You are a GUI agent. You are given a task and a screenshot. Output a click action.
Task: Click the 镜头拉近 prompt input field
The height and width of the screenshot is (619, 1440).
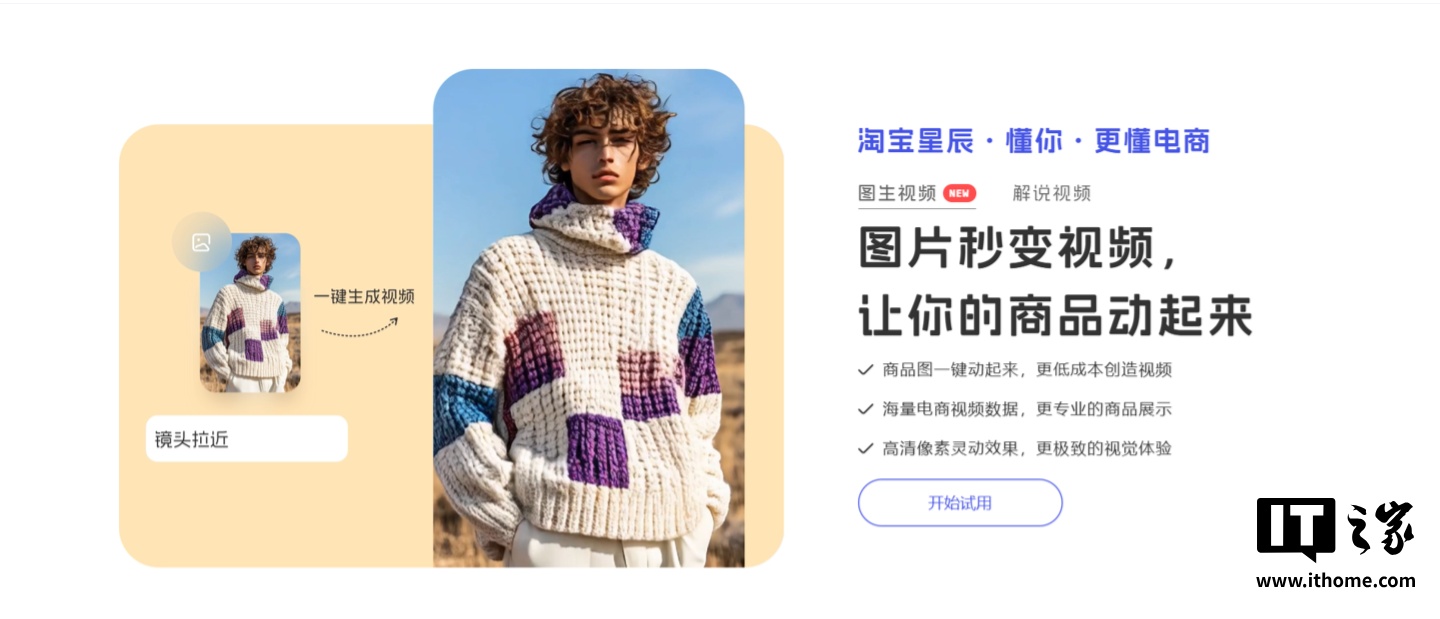(247, 439)
